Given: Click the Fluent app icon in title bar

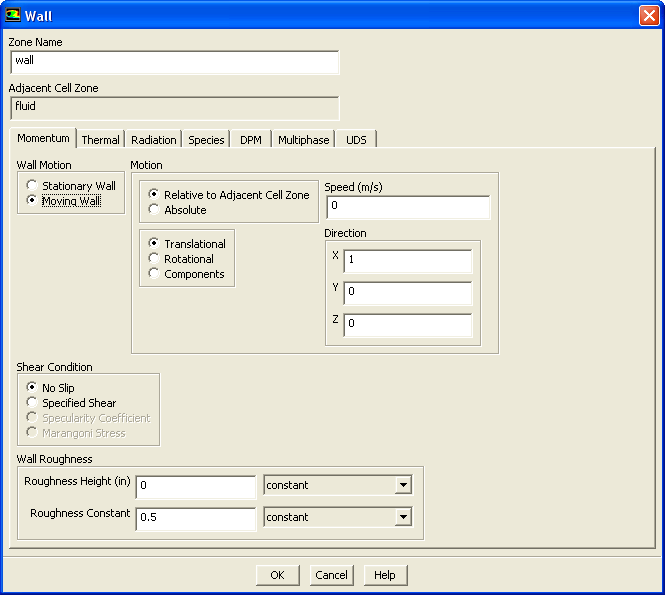Looking at the screenshot, I should click(x=12, y=15).
